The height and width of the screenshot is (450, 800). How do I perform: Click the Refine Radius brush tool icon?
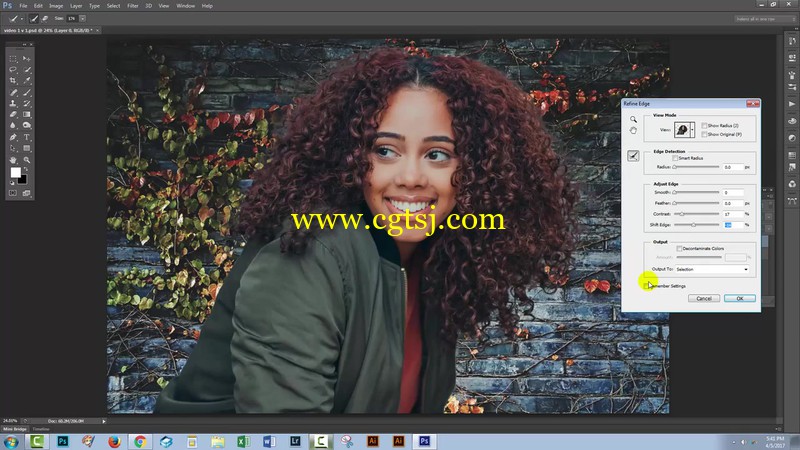pos(633,155)
